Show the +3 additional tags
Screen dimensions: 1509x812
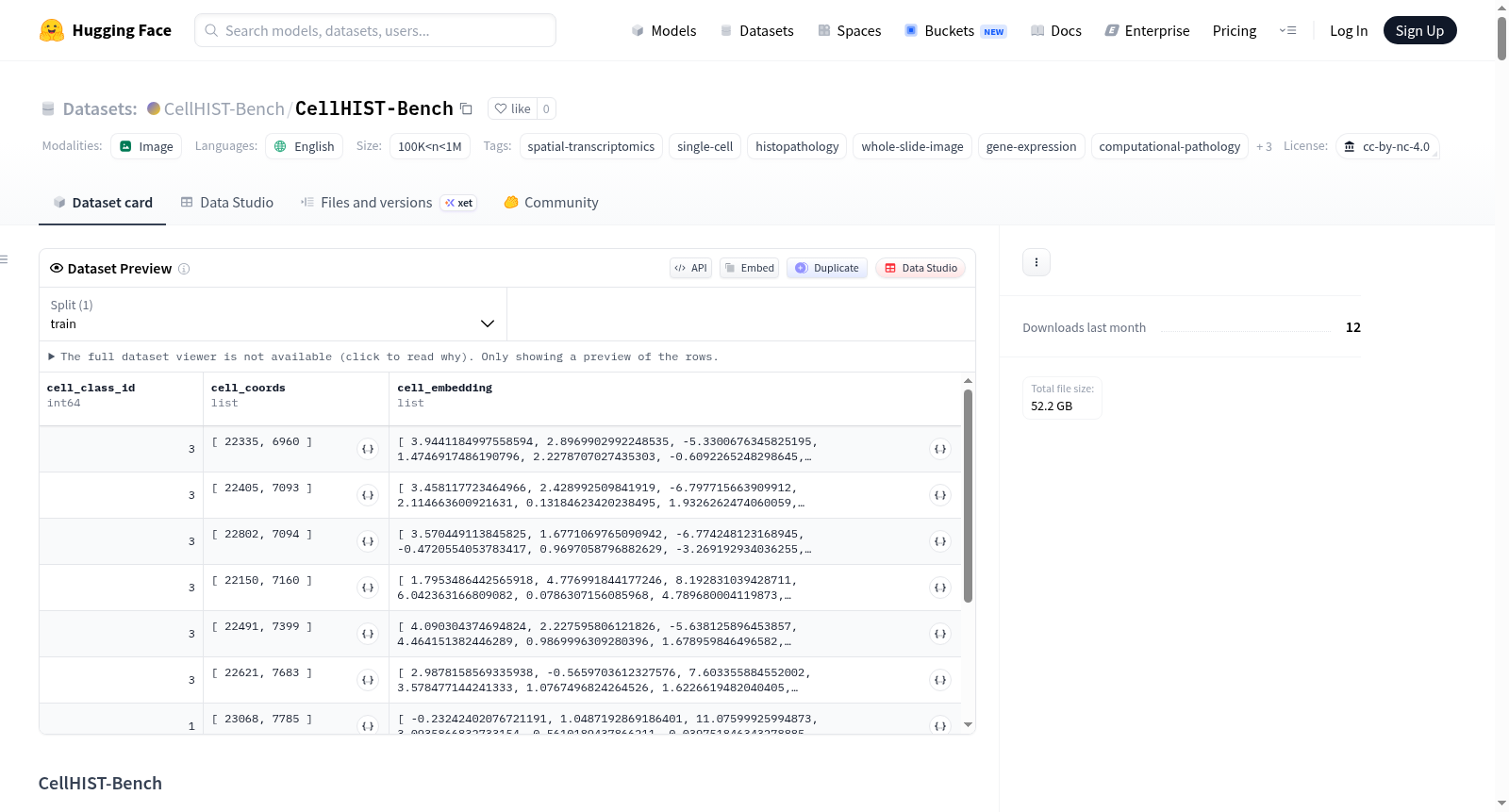pyautogui.click(x=1264, y=146)
